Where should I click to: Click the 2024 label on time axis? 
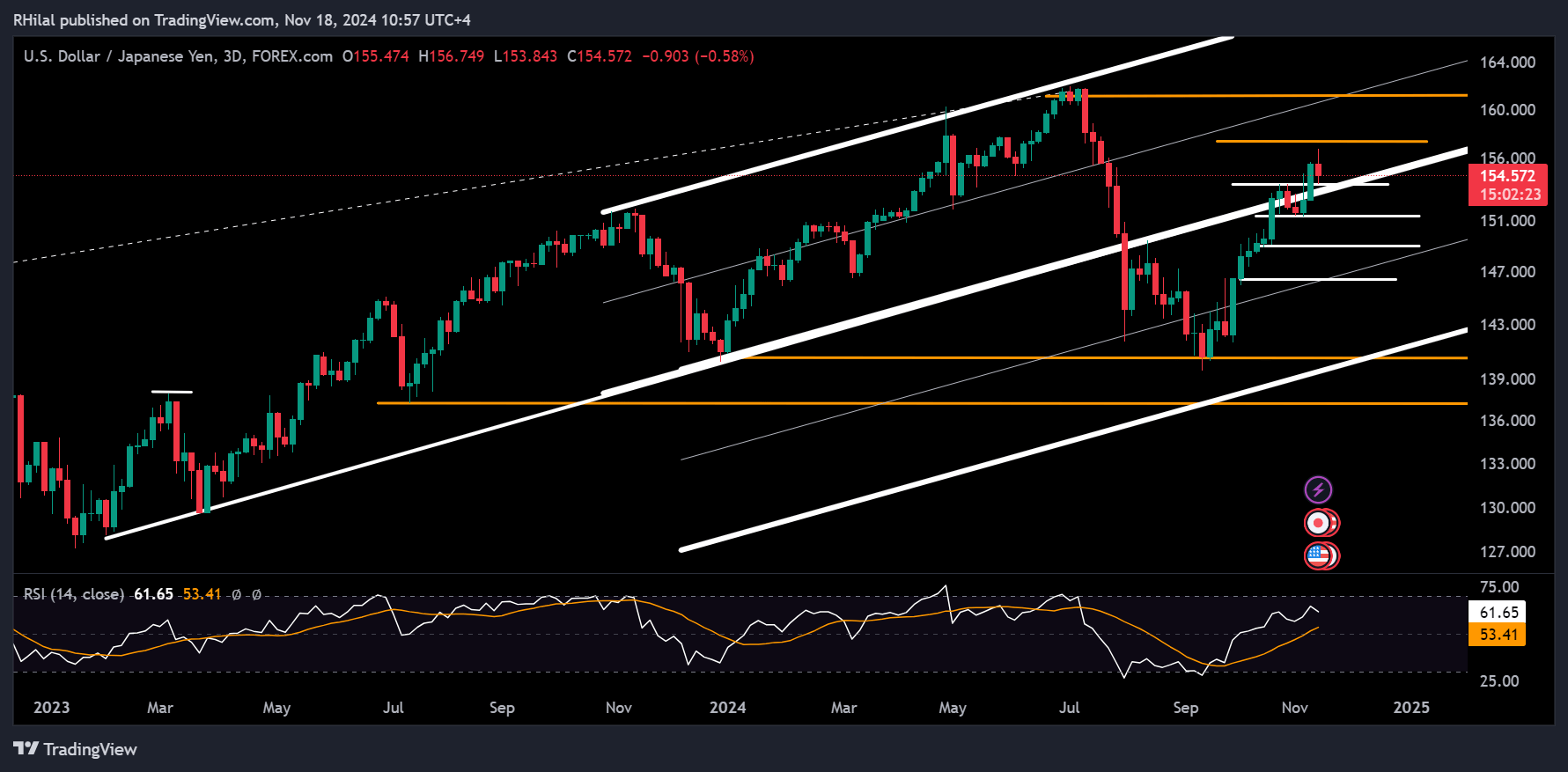pos(728,708)
